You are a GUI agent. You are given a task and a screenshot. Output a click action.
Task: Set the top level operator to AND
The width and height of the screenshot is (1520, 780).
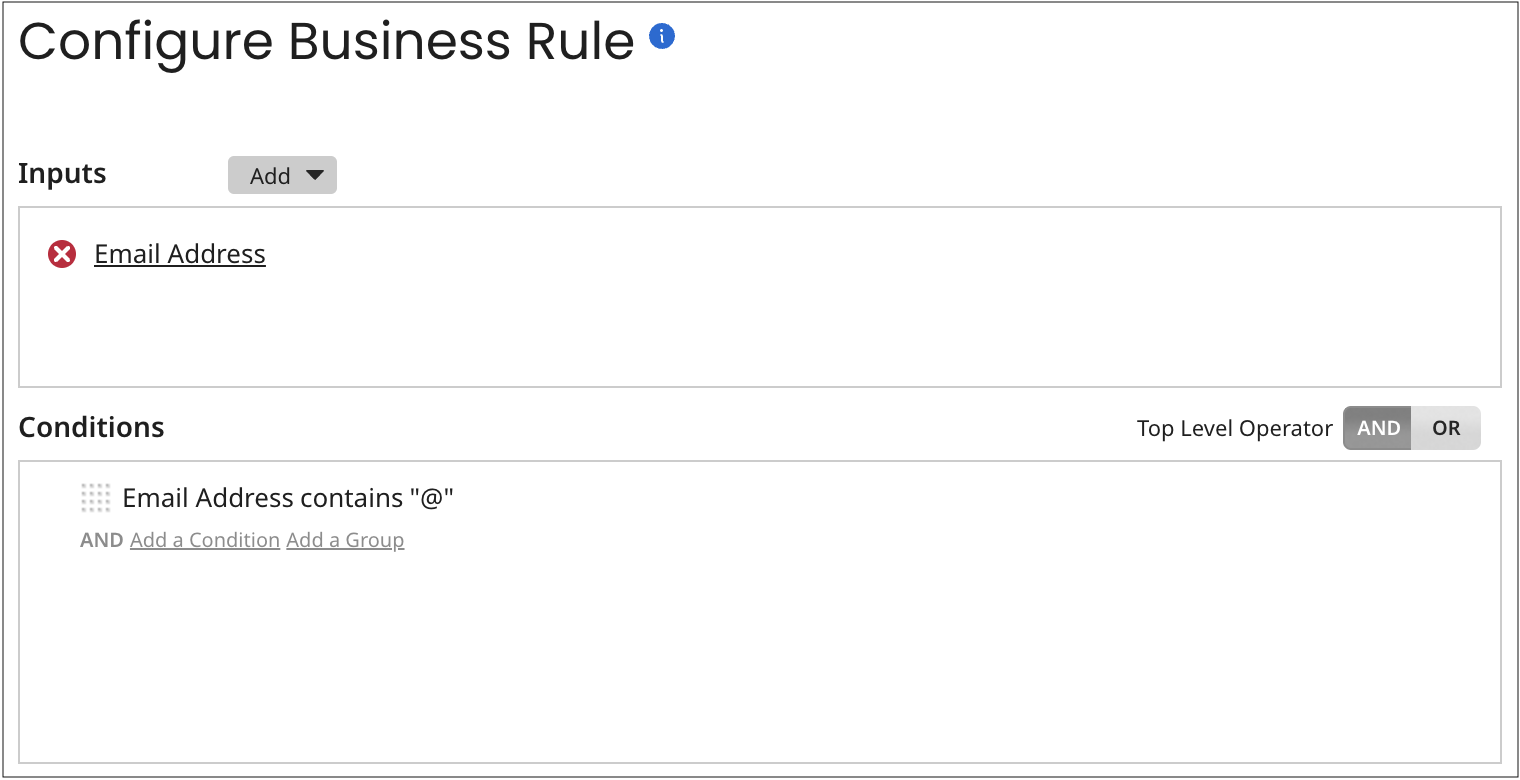click(x=1377, y=428)
